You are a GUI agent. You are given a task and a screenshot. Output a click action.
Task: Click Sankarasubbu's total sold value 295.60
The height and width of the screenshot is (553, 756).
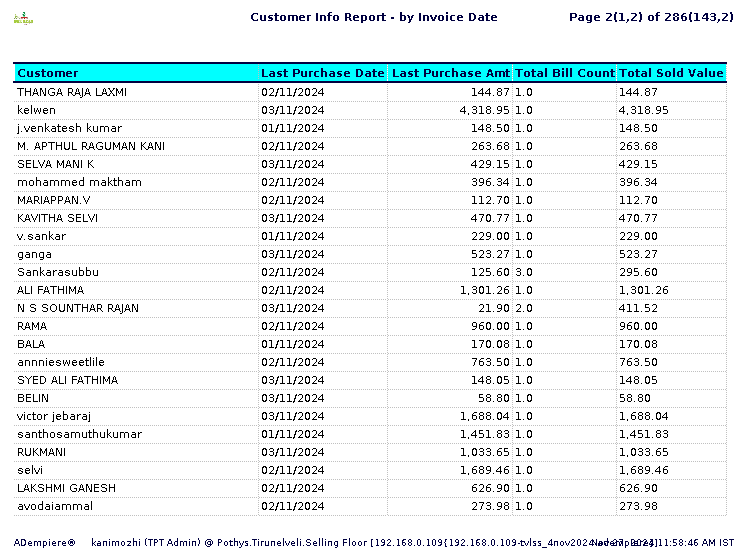(x=638, y=272)
